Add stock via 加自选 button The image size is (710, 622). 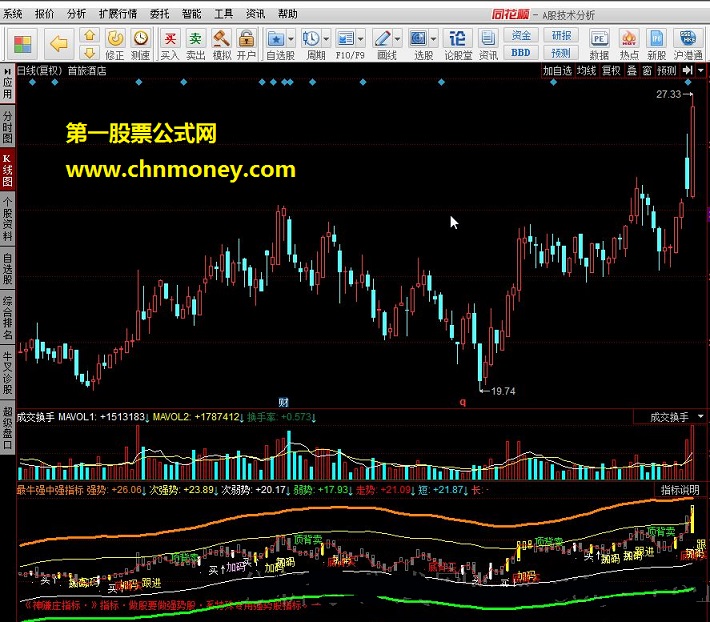(x=558, y=71)
